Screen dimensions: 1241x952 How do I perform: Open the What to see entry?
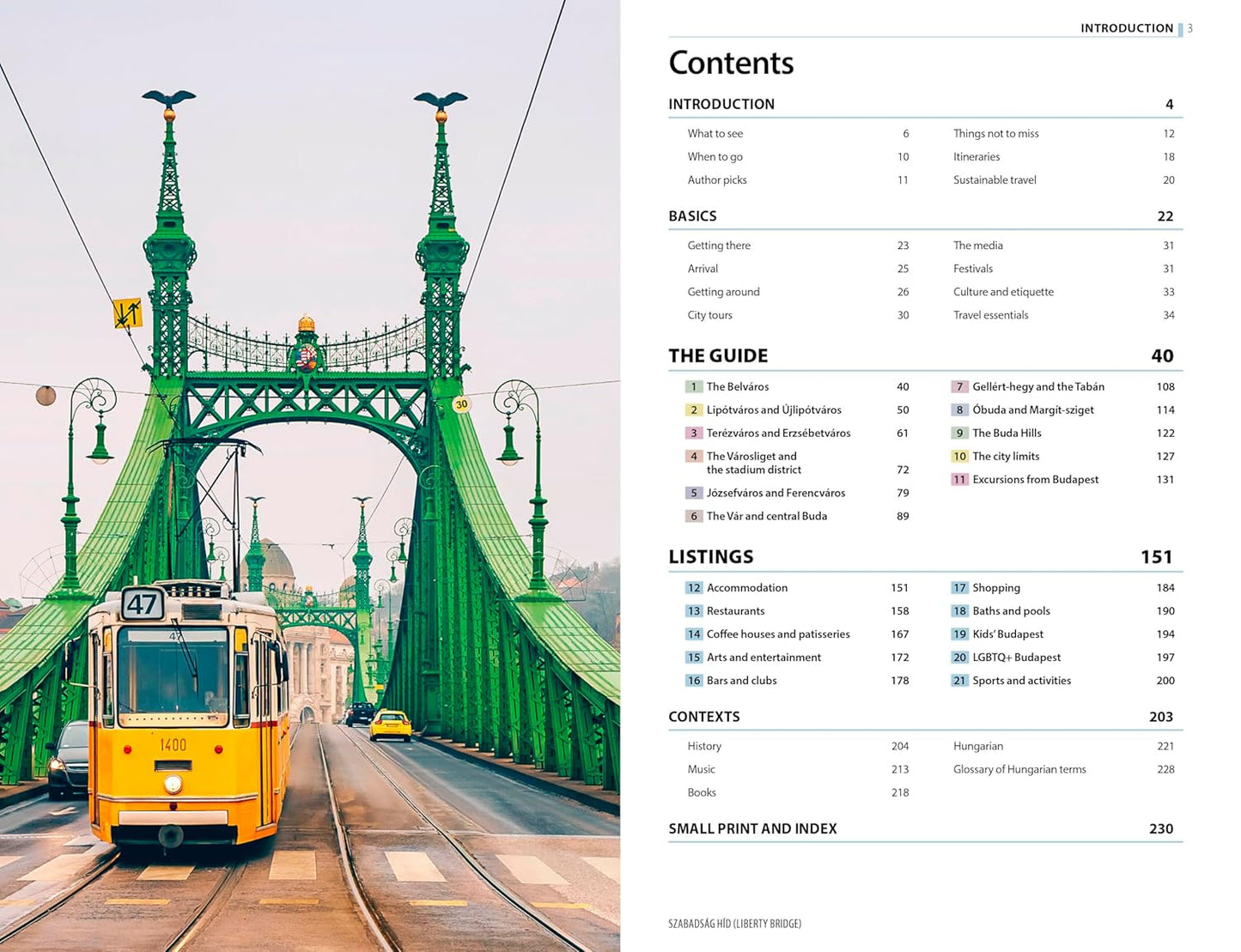(x=715, y=133)
